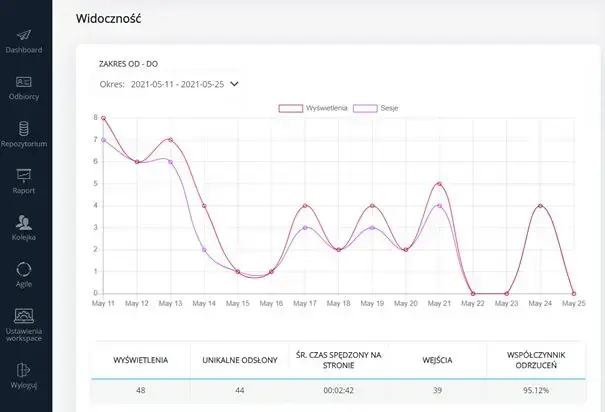Click the Wyświetlenia red legend color box
Image resolution: width=605 pixels, height=412 pixels.
point(292,107)
